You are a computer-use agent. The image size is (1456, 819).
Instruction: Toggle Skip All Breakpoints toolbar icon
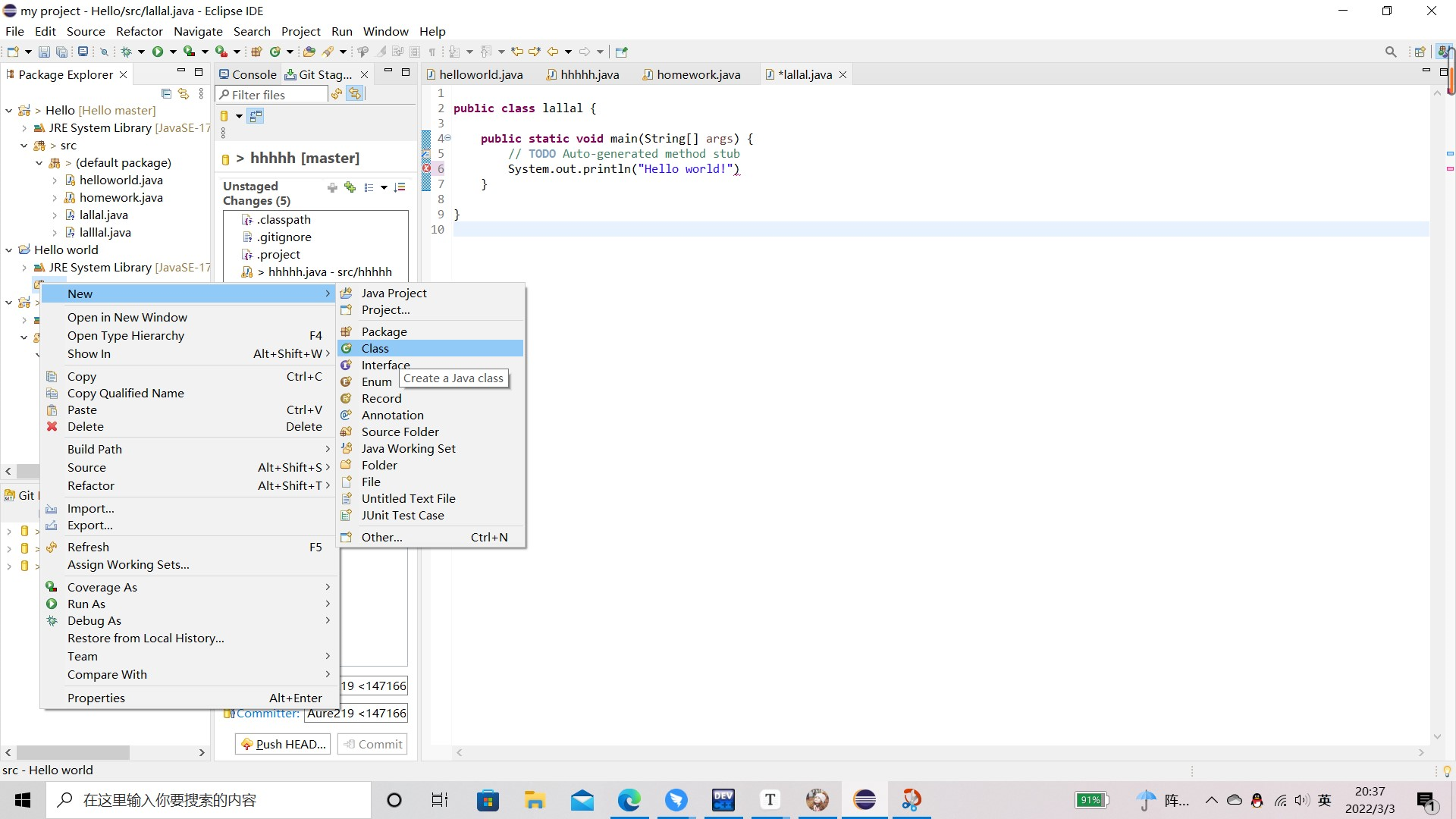point(104,52)
